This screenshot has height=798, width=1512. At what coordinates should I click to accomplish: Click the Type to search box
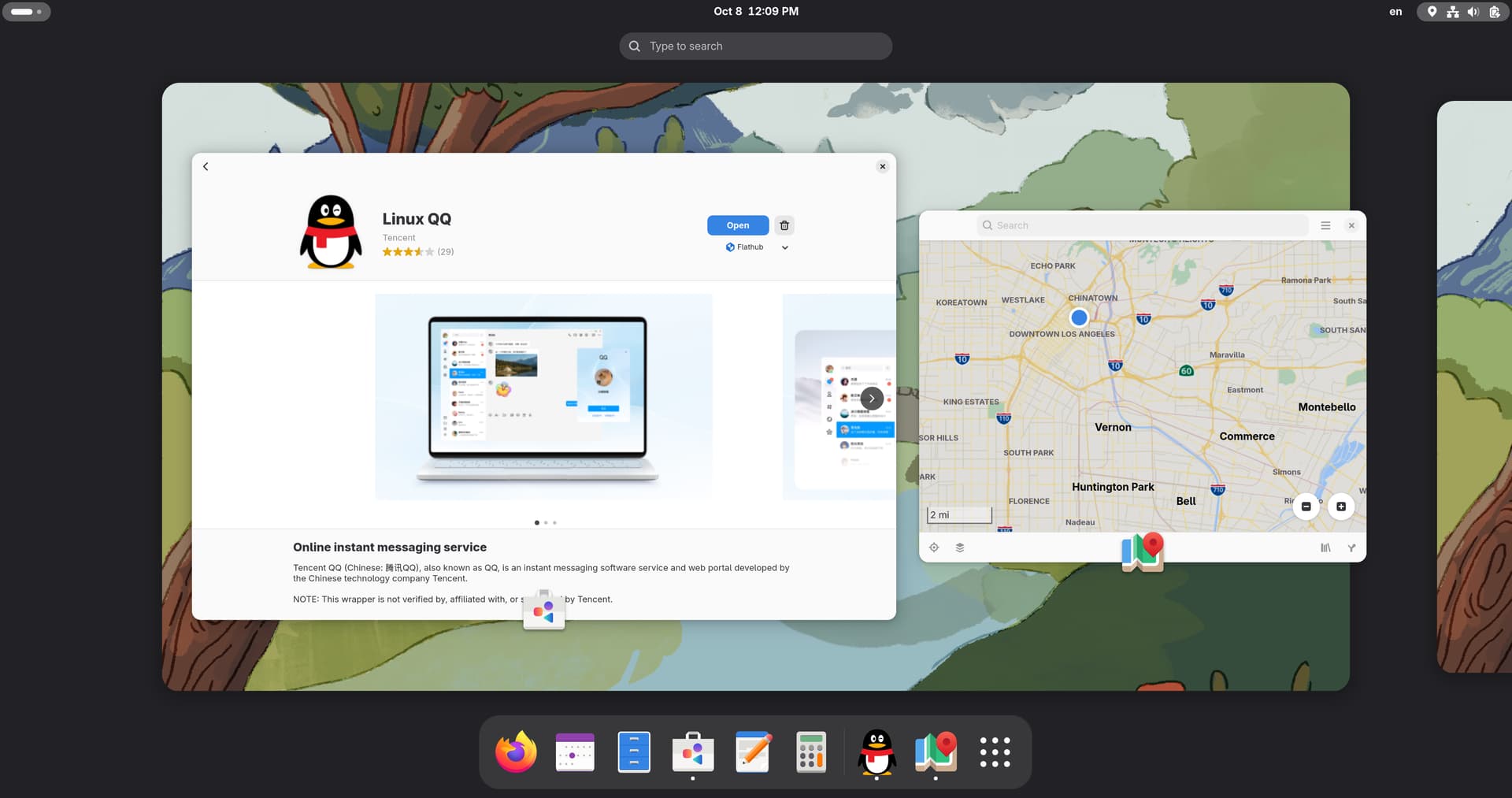click(756, 46)
